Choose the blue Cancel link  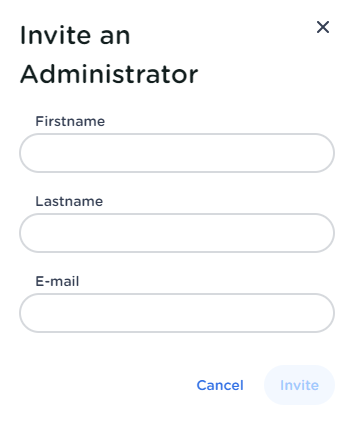click(220, 385)
